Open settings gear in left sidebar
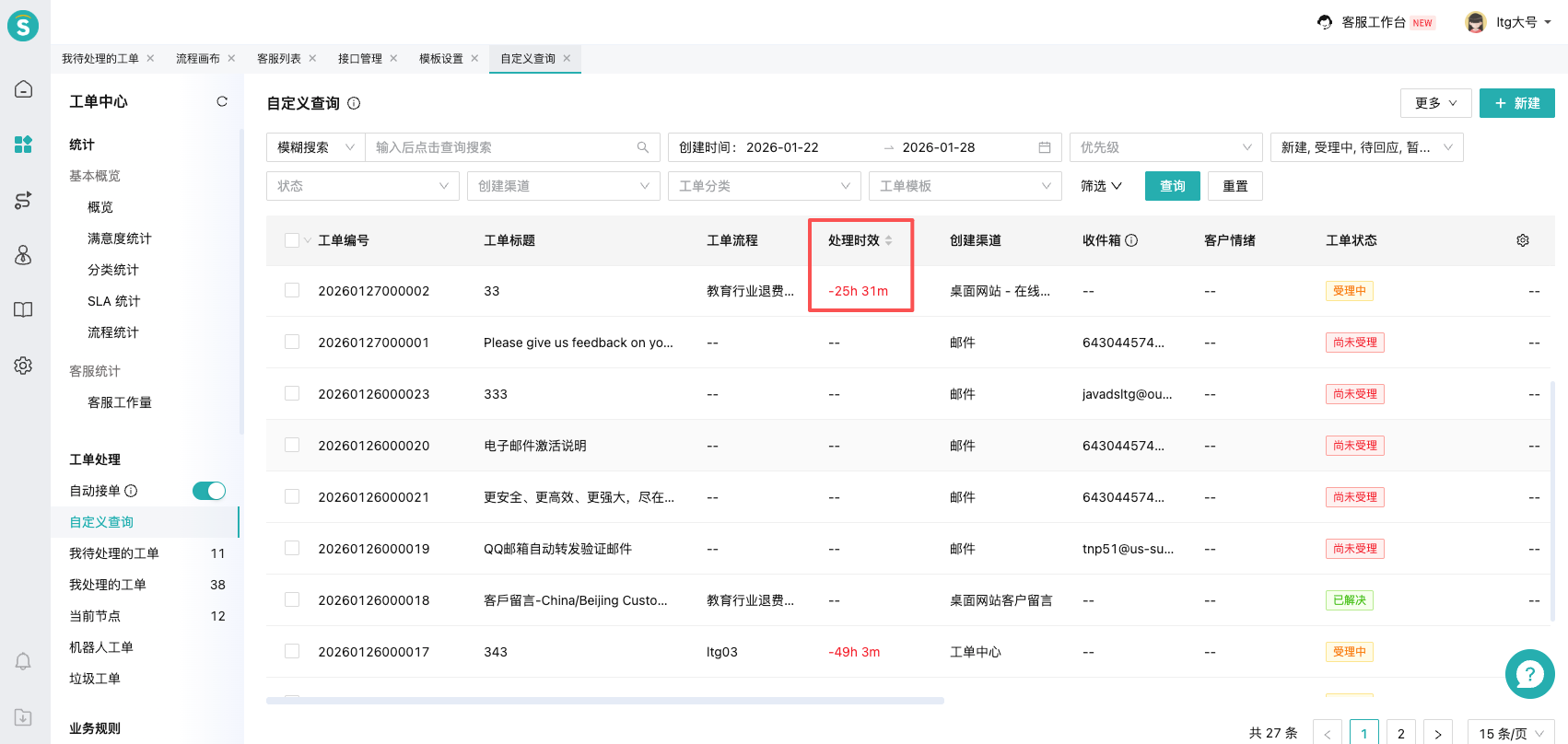Screen dimensions: 1568x744 point(24,366)
